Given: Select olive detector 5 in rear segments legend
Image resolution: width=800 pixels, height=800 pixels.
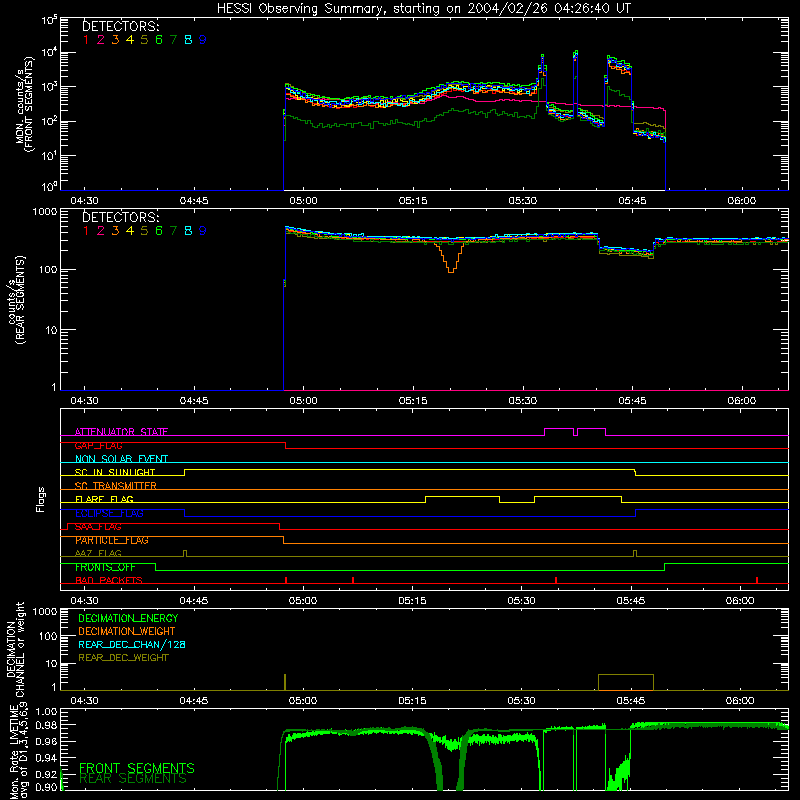Looking at the screenshot, I should click(144, 231).
